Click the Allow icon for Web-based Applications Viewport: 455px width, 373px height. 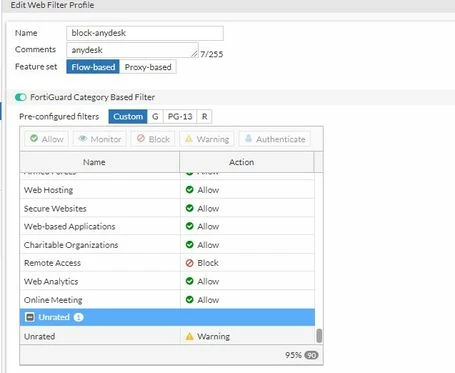click(190, 226)
